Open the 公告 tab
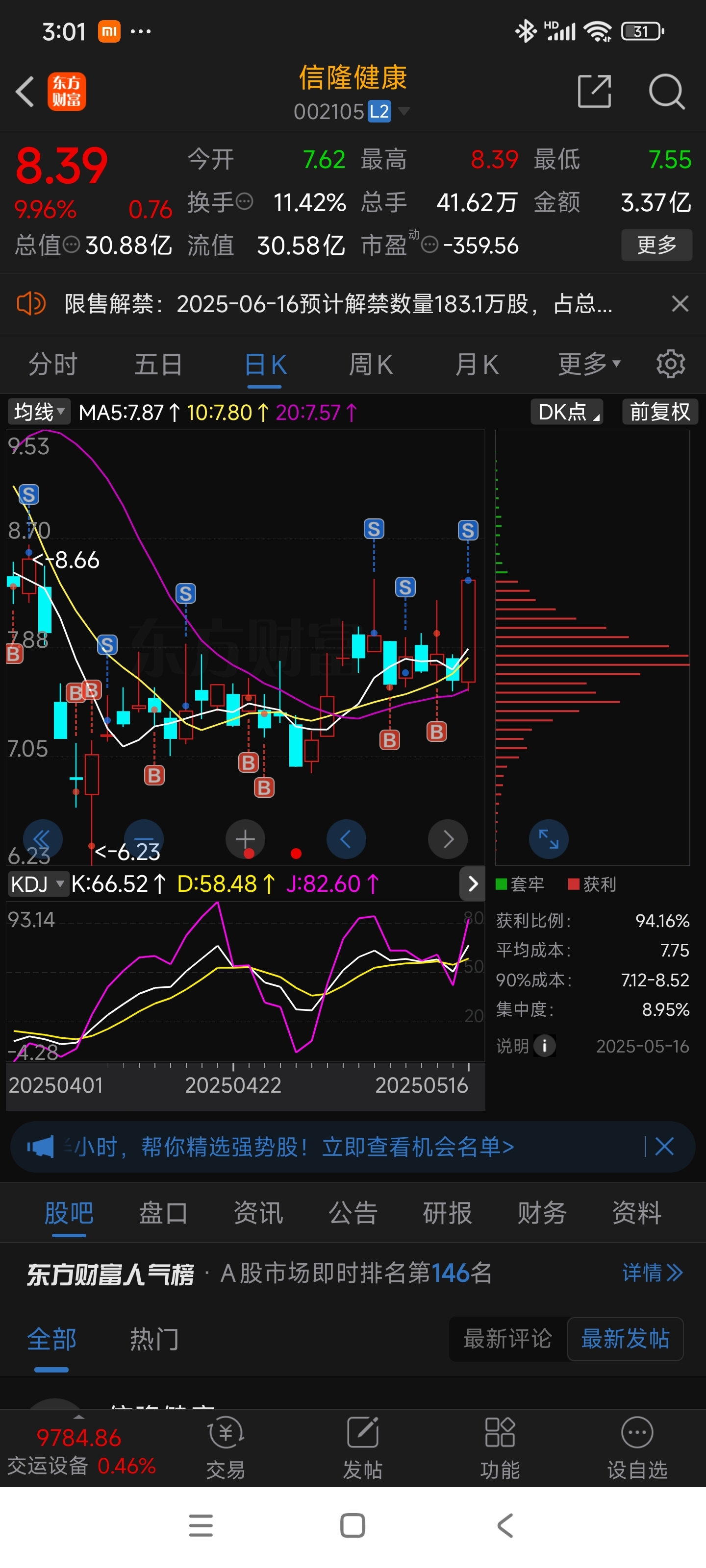The height and width of the screenshot is (1568, 706). coord(353,1213)
